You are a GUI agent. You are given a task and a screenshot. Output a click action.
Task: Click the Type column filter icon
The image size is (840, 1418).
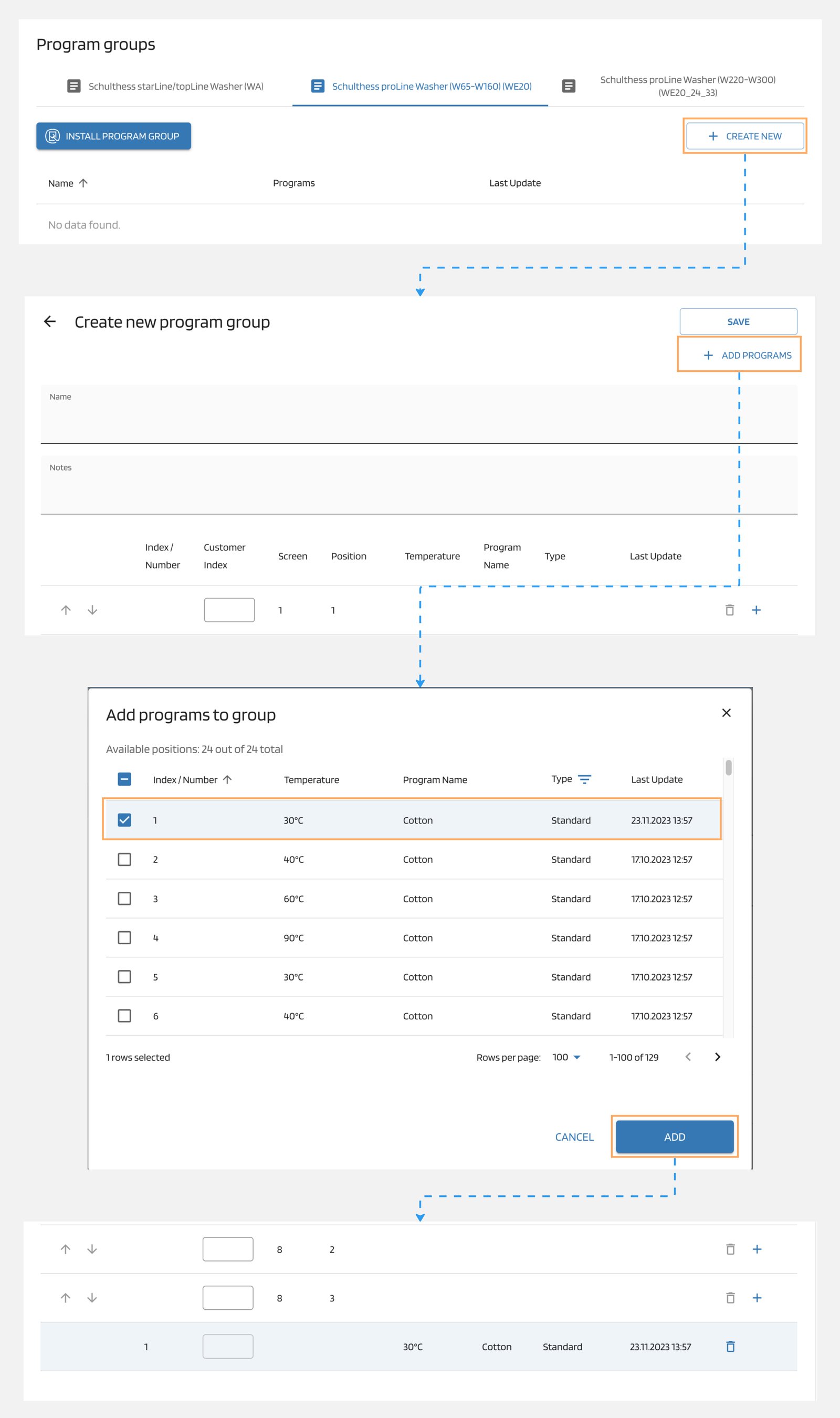pos(584,779)
